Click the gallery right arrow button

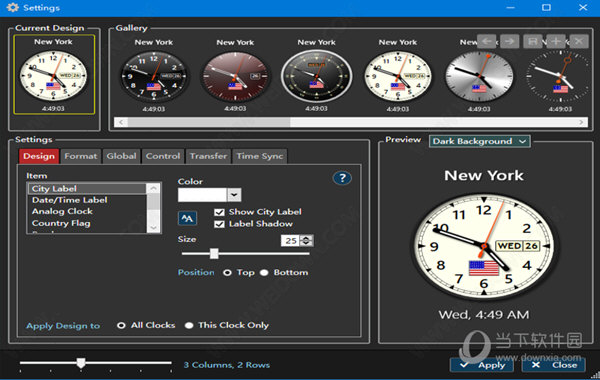coord(509,41)
